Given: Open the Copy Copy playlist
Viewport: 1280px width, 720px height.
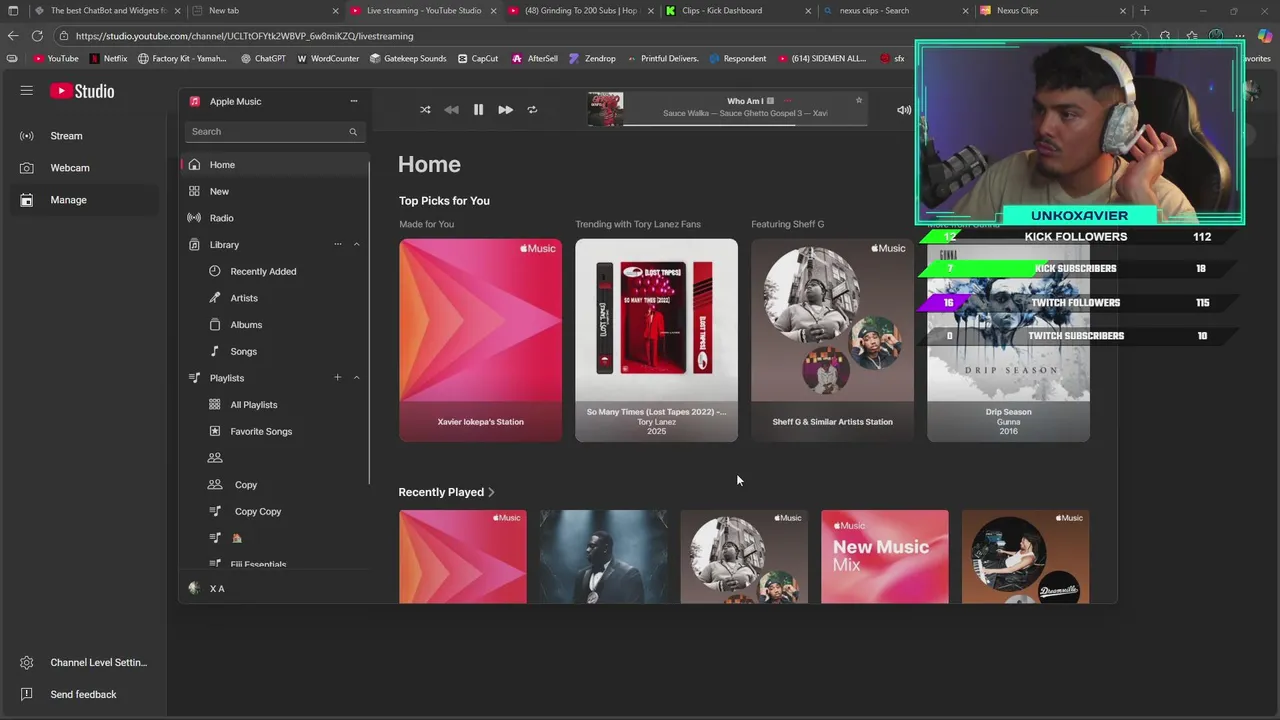Looking at the screenshot, I should (258, 512).
